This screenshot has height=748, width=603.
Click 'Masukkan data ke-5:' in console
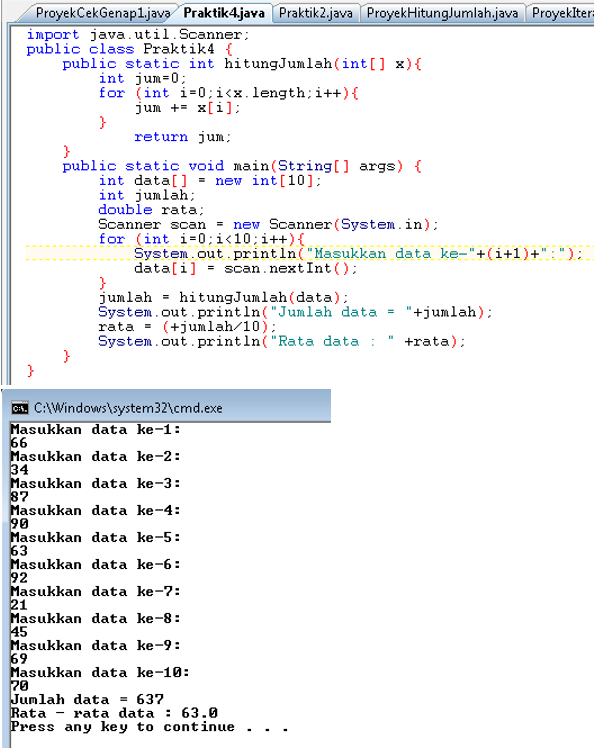(x=95, y=538)
